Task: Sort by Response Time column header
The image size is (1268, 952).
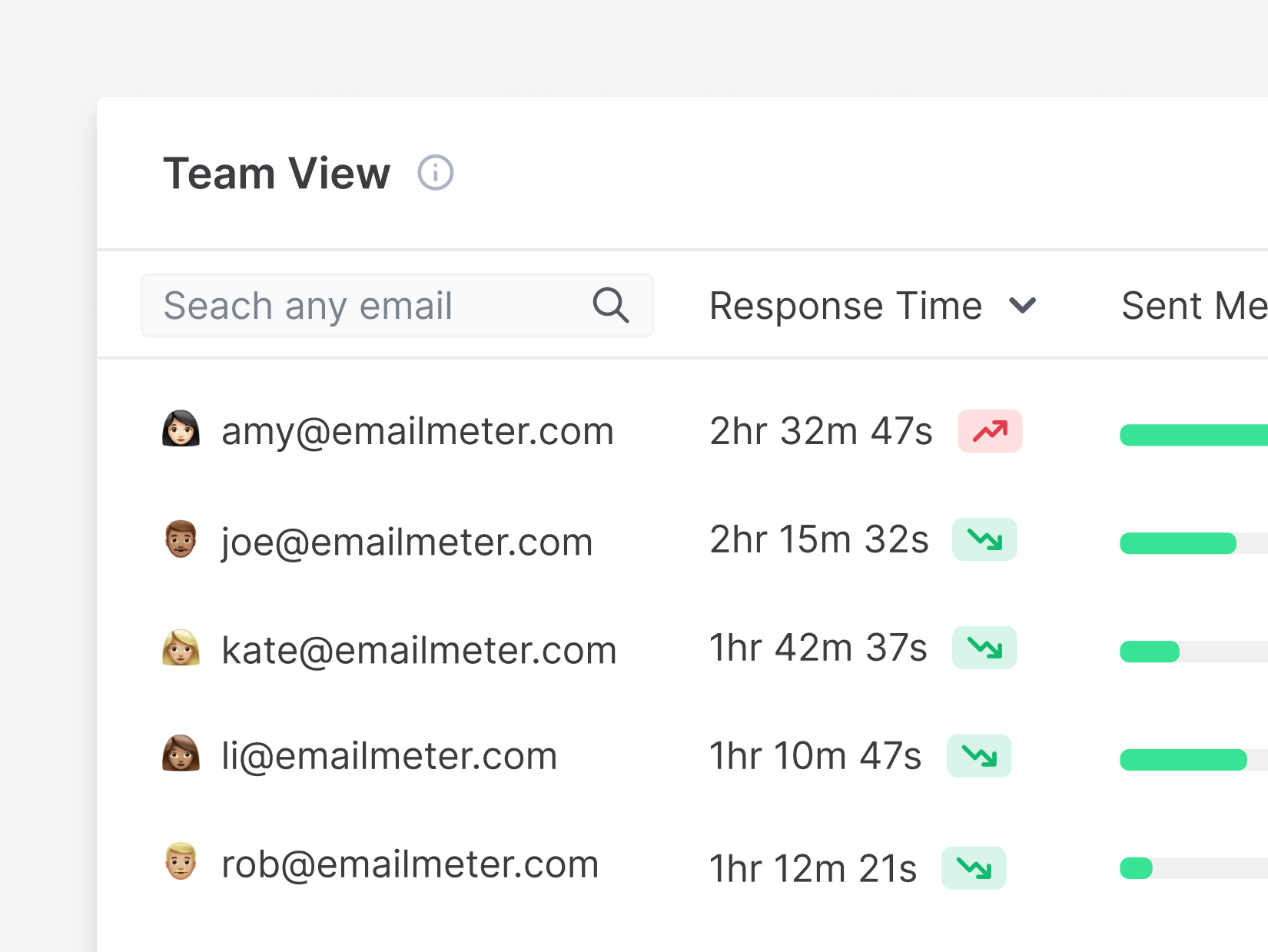Action: pyautogui.click(x=845, y=306)
